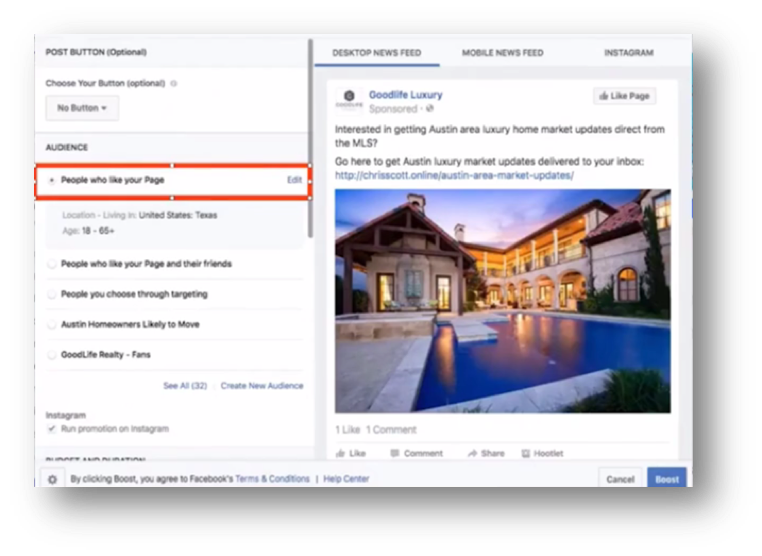The image size is (762, 556).
Task: Click the Share arrow icon under the post
Action: pyautogui.click(x=472, y=453)
